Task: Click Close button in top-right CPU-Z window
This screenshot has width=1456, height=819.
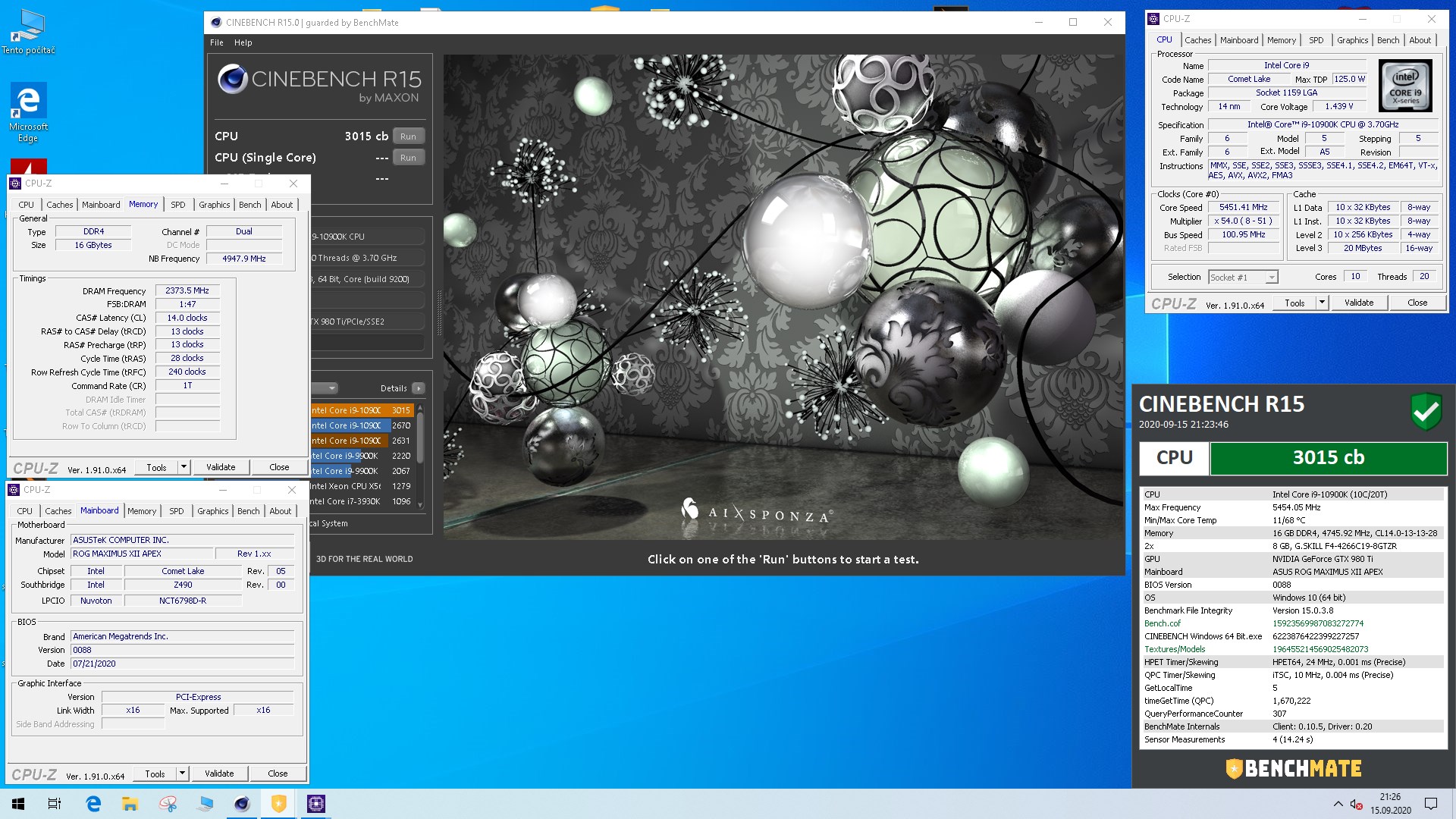Action: 1417,303
